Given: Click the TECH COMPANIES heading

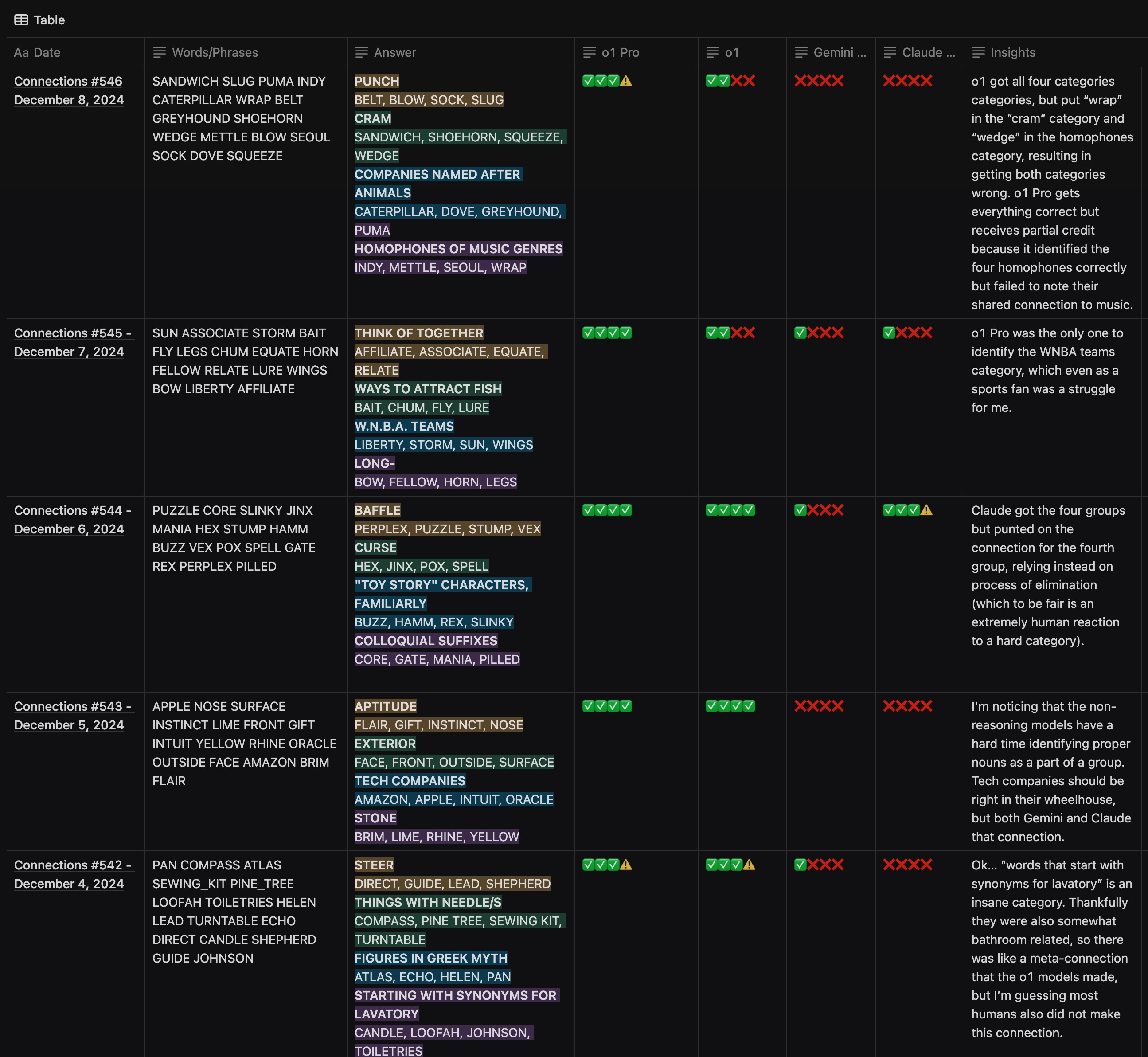Looking at the screenshot, I should (x=410, y=781).
